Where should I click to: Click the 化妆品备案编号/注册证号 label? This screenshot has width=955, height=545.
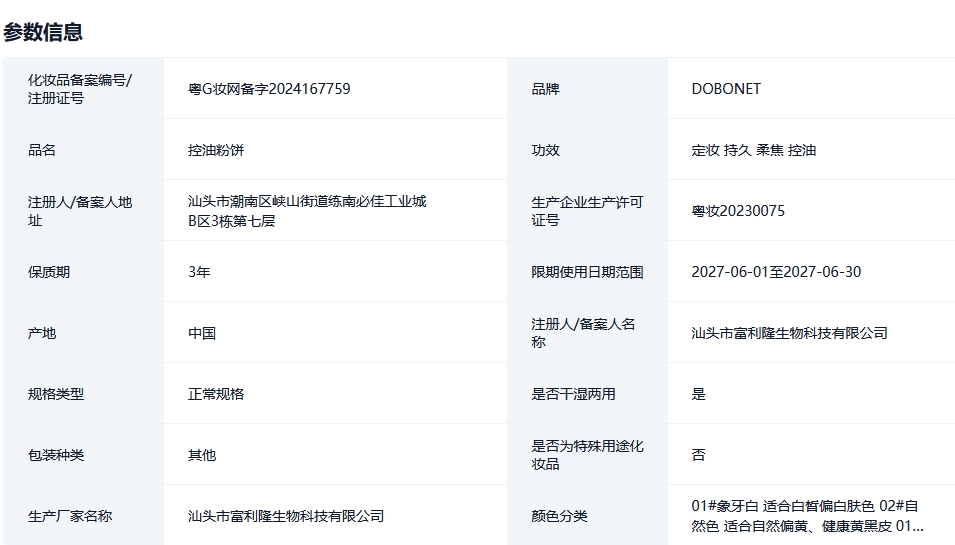coord(80,89)
